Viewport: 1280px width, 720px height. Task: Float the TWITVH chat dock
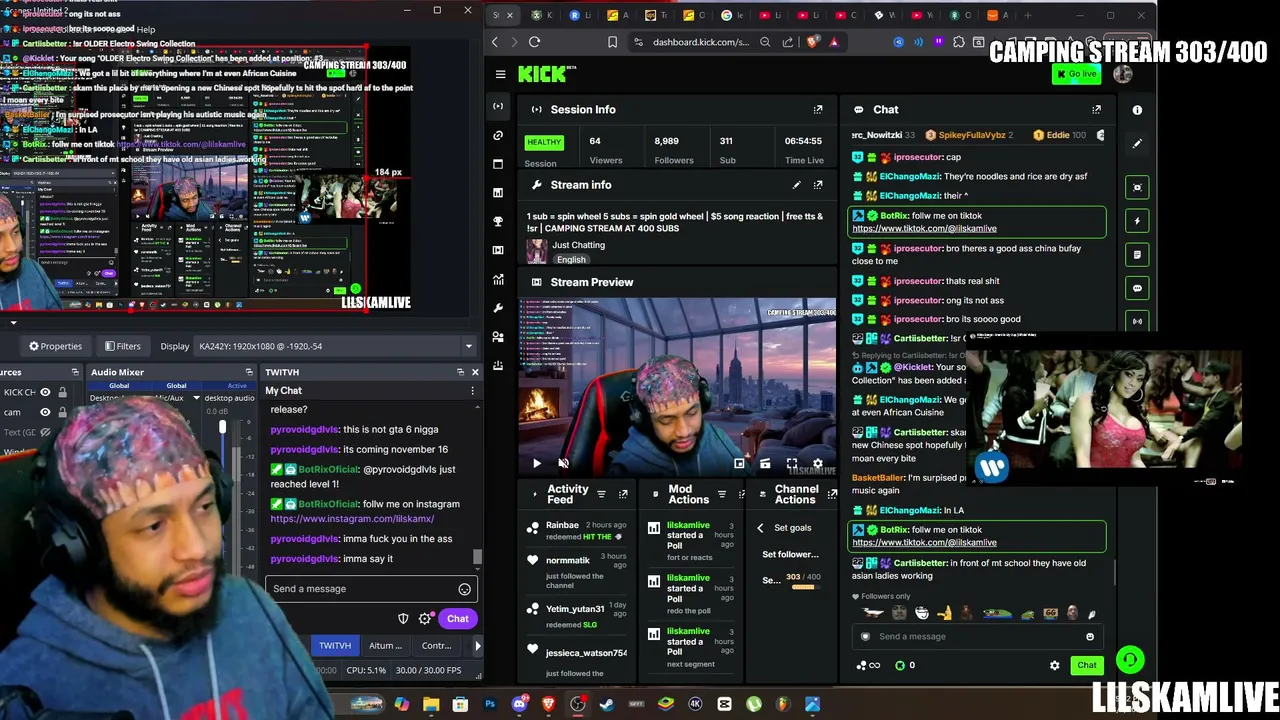click(460, 372)
